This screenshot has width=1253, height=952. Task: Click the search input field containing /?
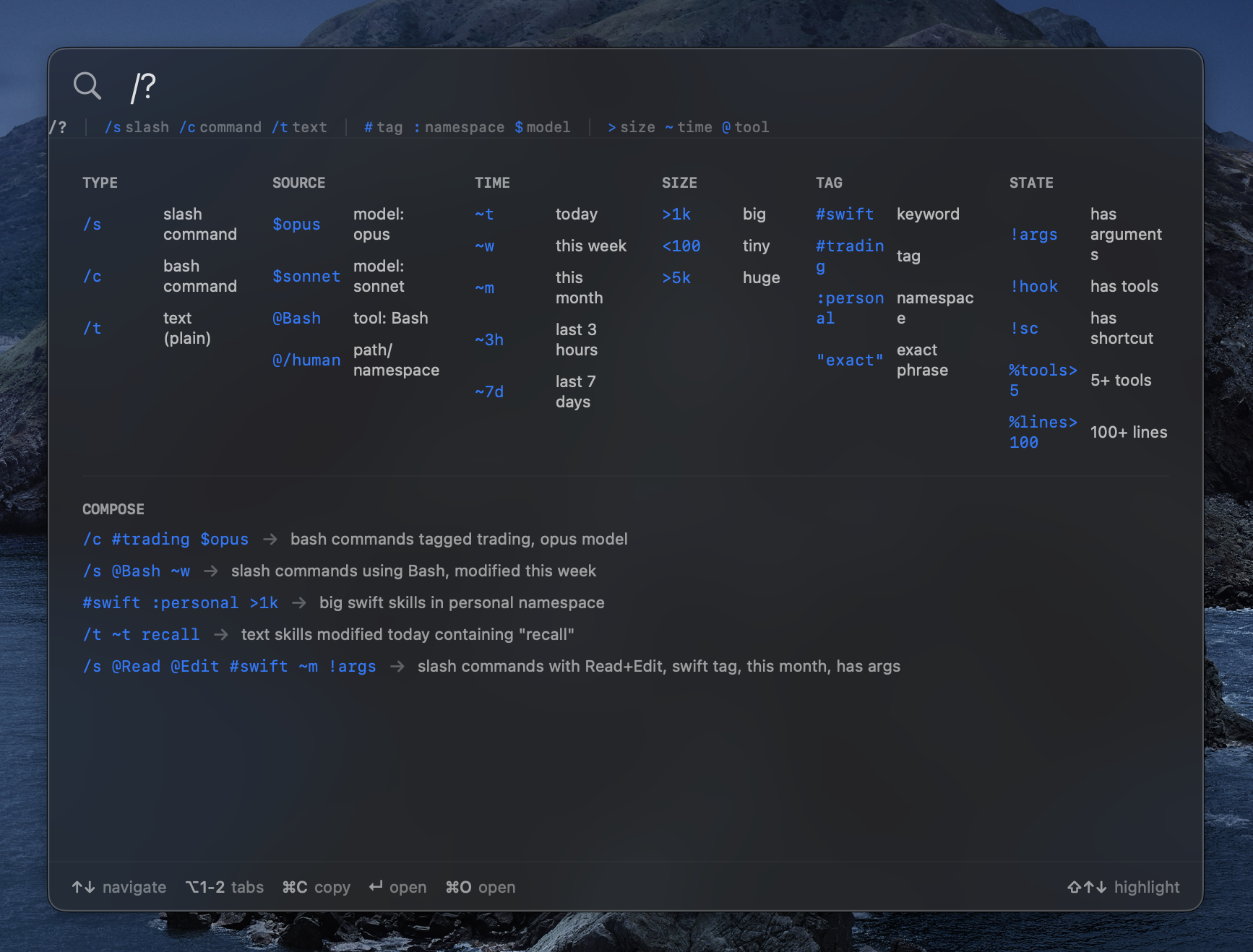578,87
